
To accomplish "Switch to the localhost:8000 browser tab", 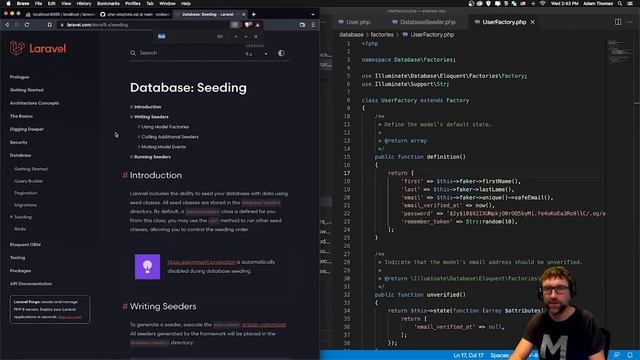I will point(60,14).
